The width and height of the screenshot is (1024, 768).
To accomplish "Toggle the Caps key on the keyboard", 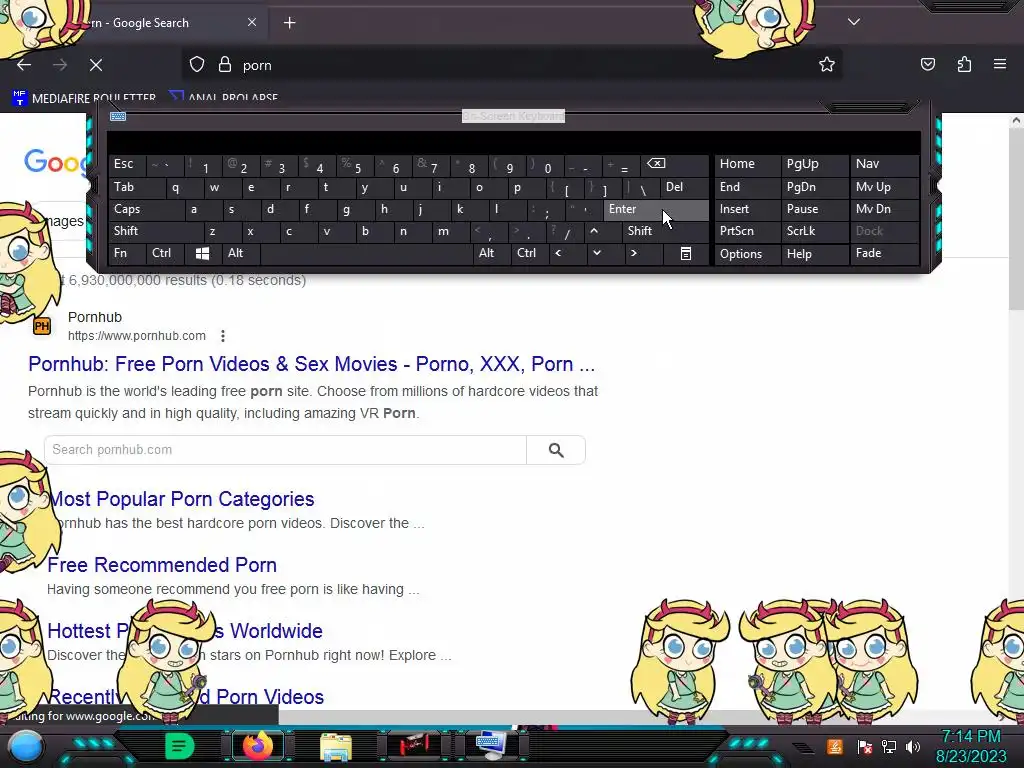I will (145, 209).
